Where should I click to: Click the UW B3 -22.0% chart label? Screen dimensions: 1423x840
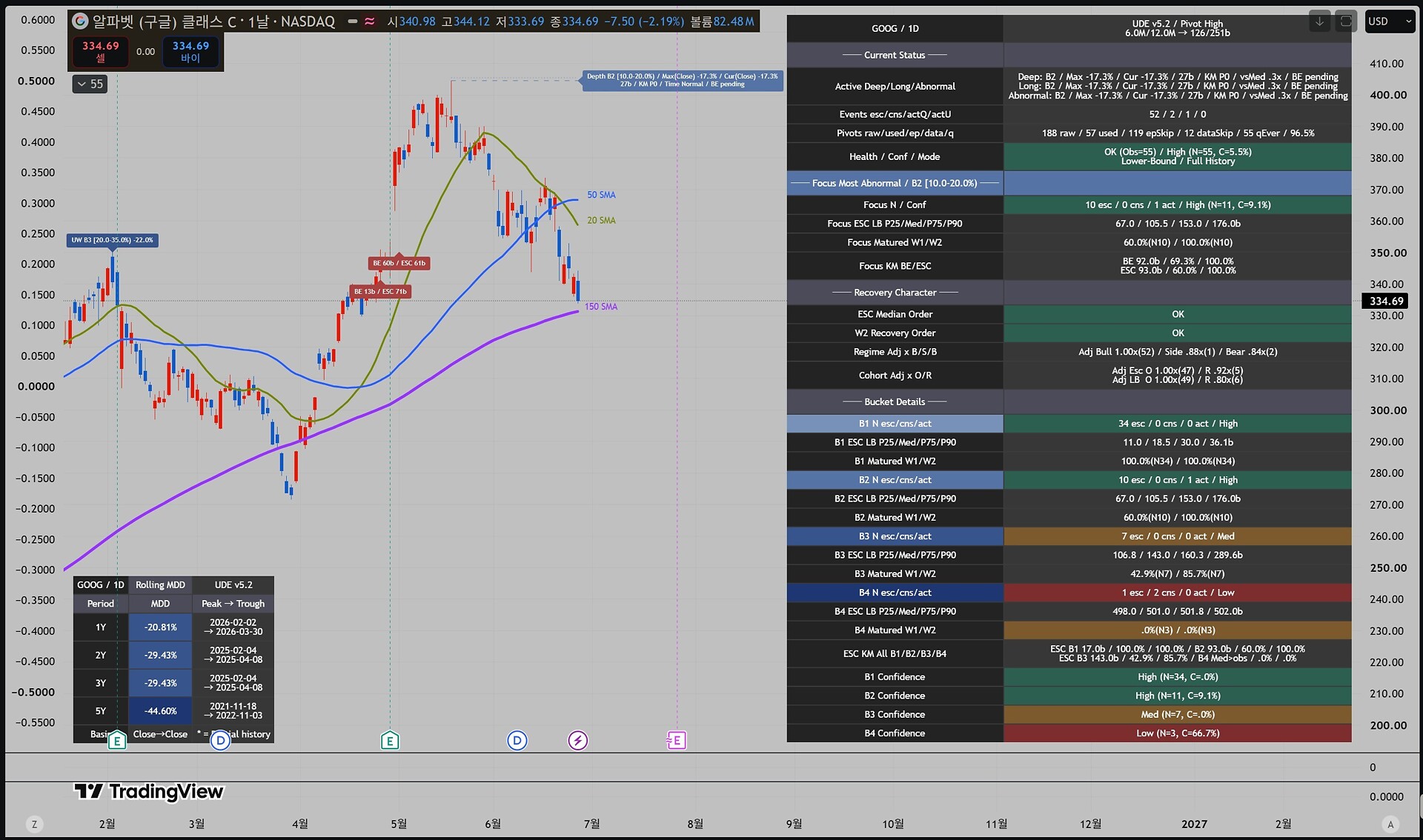113,240
